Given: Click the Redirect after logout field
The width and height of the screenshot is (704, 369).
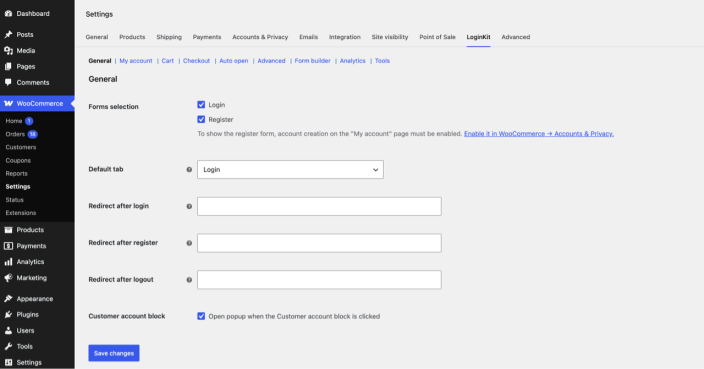Looking at the screenshot, I should click(x=319, y=280).
